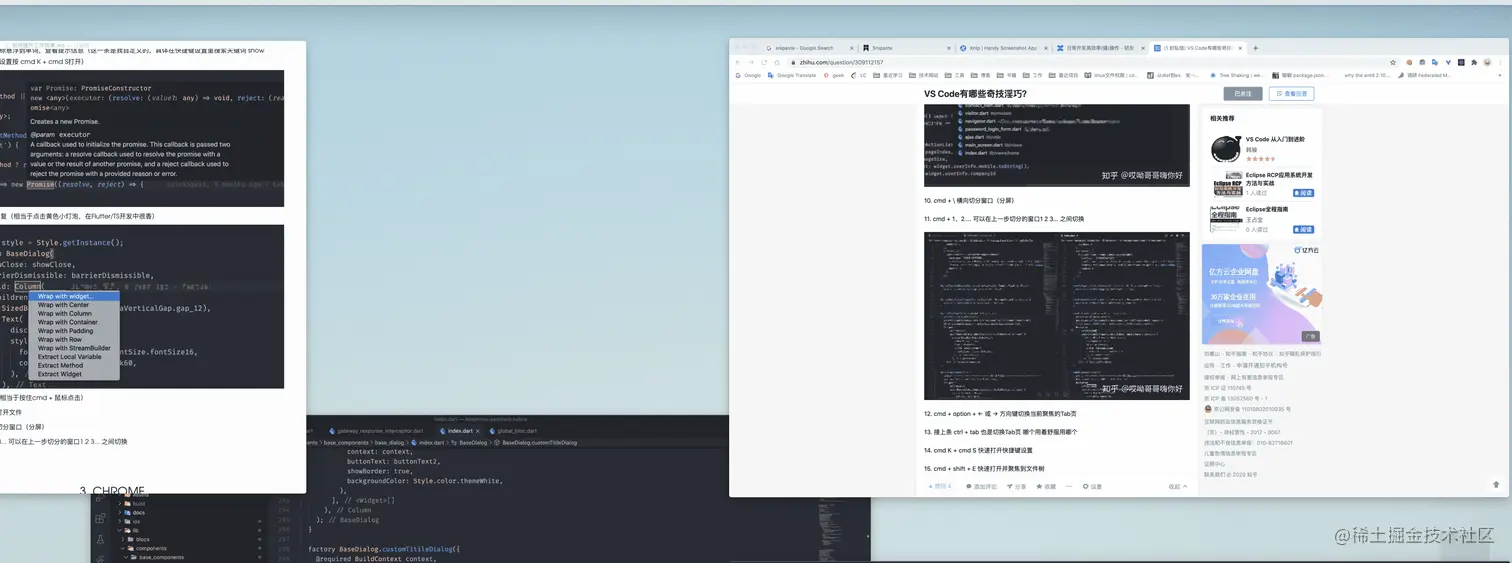The height and width of the screenshot is (563, 1512).
Task: Favorite the answer via 收藏
Action: point(1046,487)
